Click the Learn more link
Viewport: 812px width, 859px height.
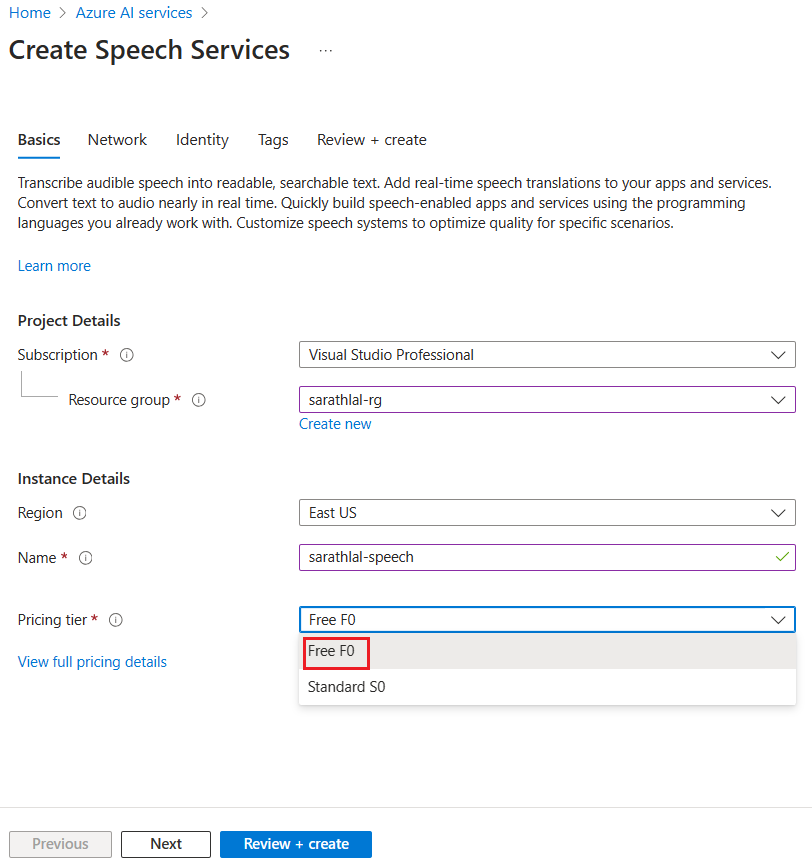53,265
